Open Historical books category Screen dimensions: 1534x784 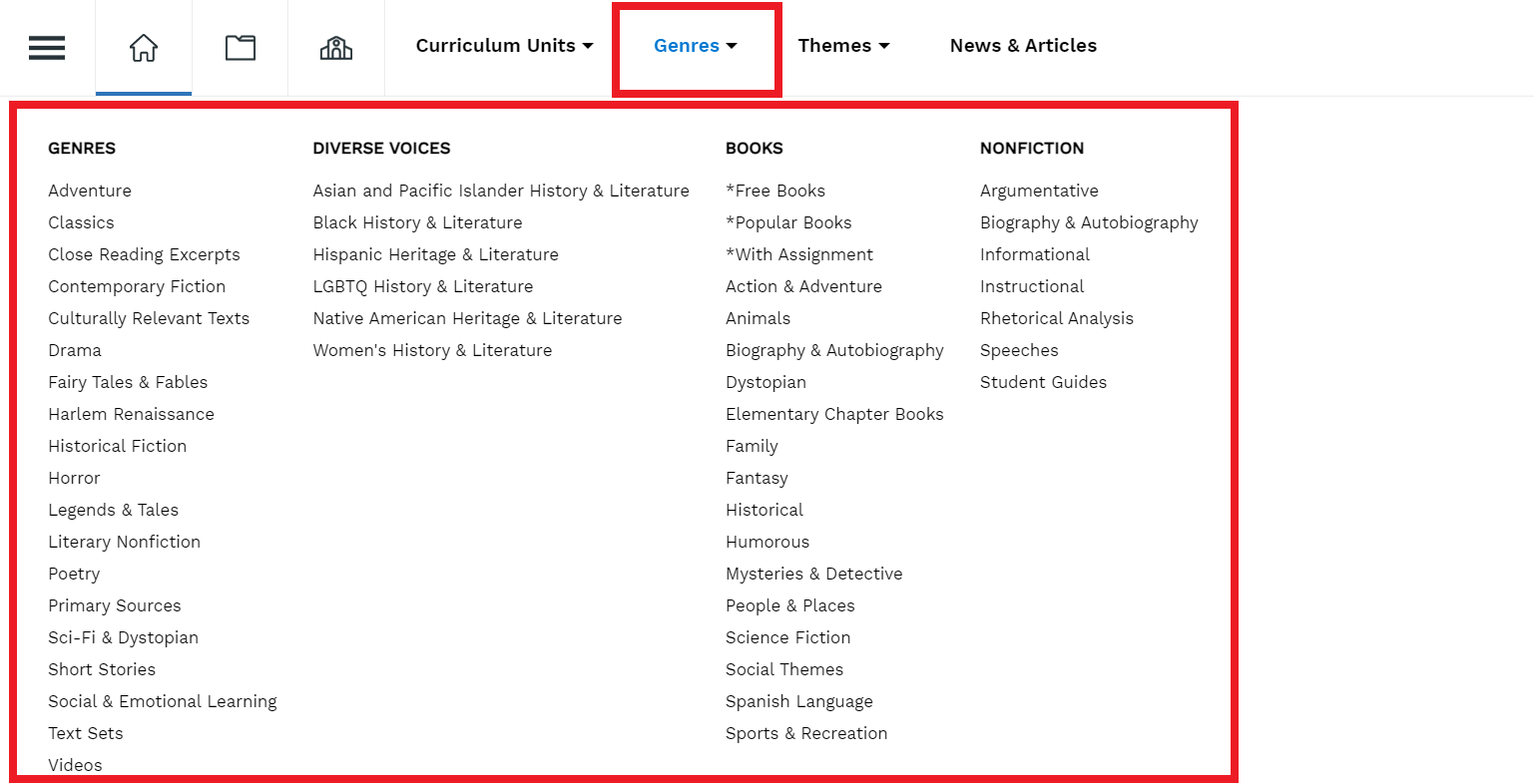coord(765,510)
